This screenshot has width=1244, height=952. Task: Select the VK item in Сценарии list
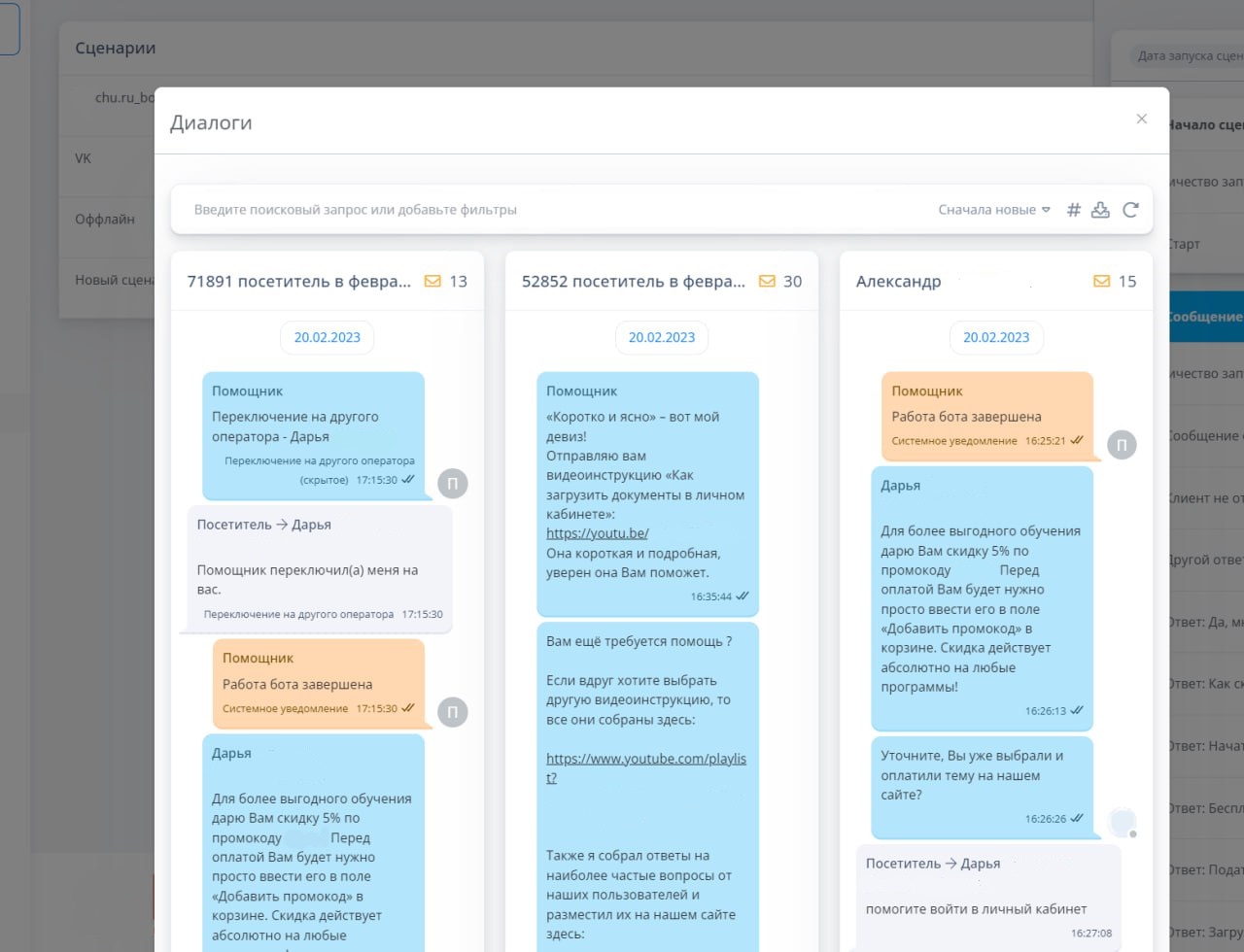[x=84, y=158]
